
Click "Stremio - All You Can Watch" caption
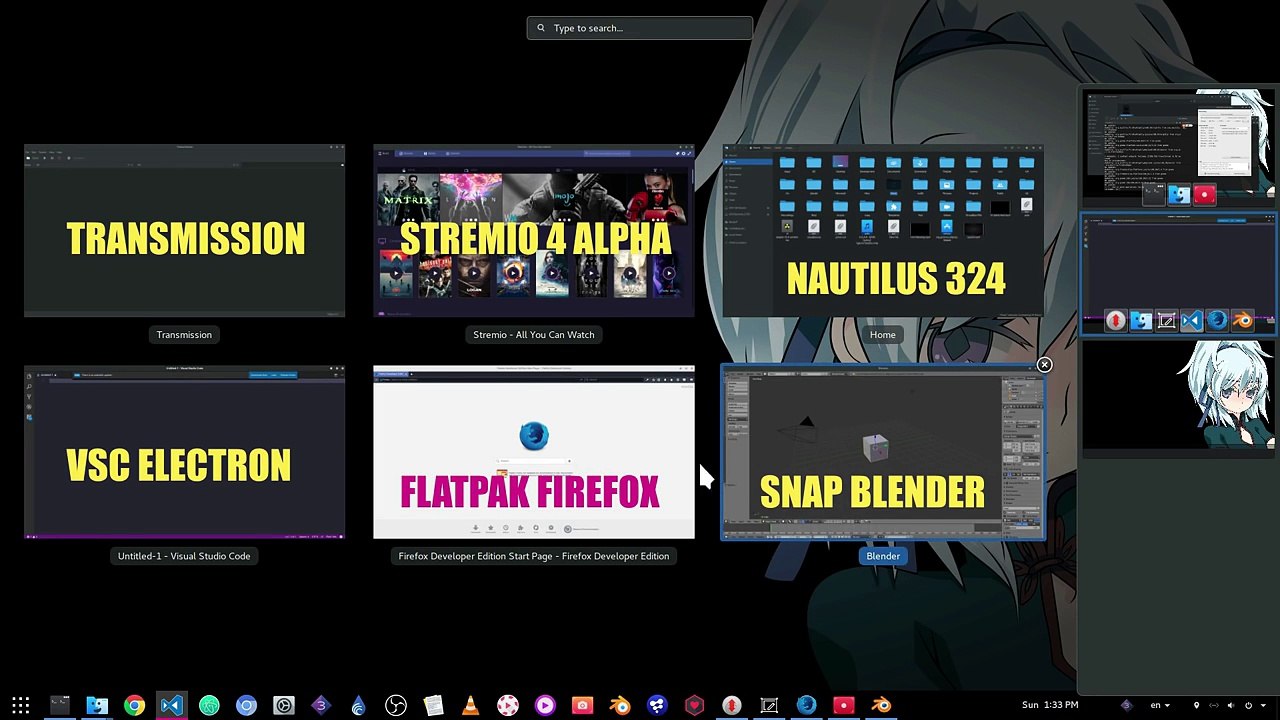534,335
